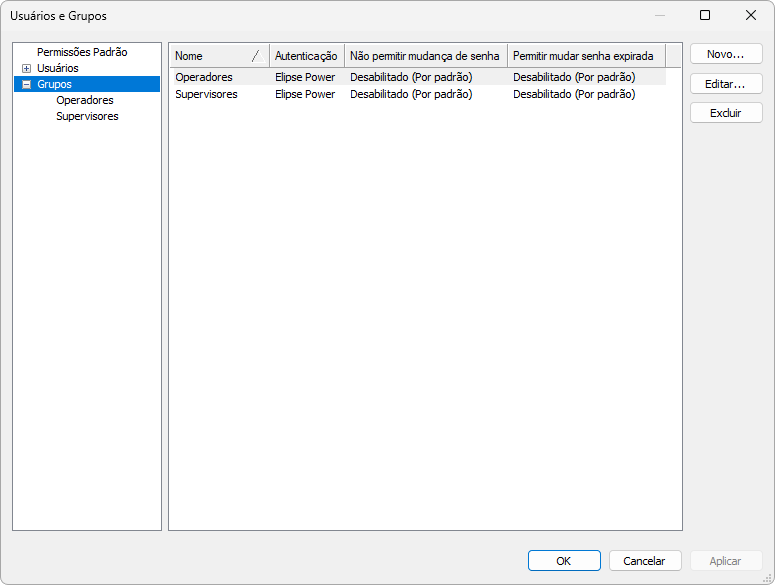Select the Supervisores row in the list
775x585 pixels.
pyautogui.click(x=207, y=95)
